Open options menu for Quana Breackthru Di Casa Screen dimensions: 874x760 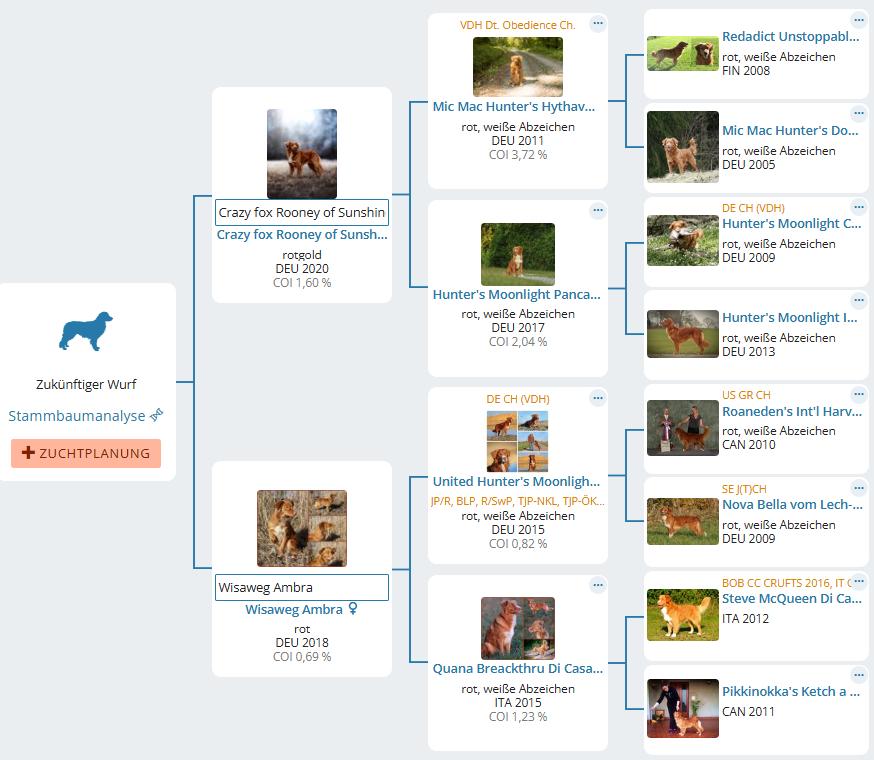(x=598, y=585)
